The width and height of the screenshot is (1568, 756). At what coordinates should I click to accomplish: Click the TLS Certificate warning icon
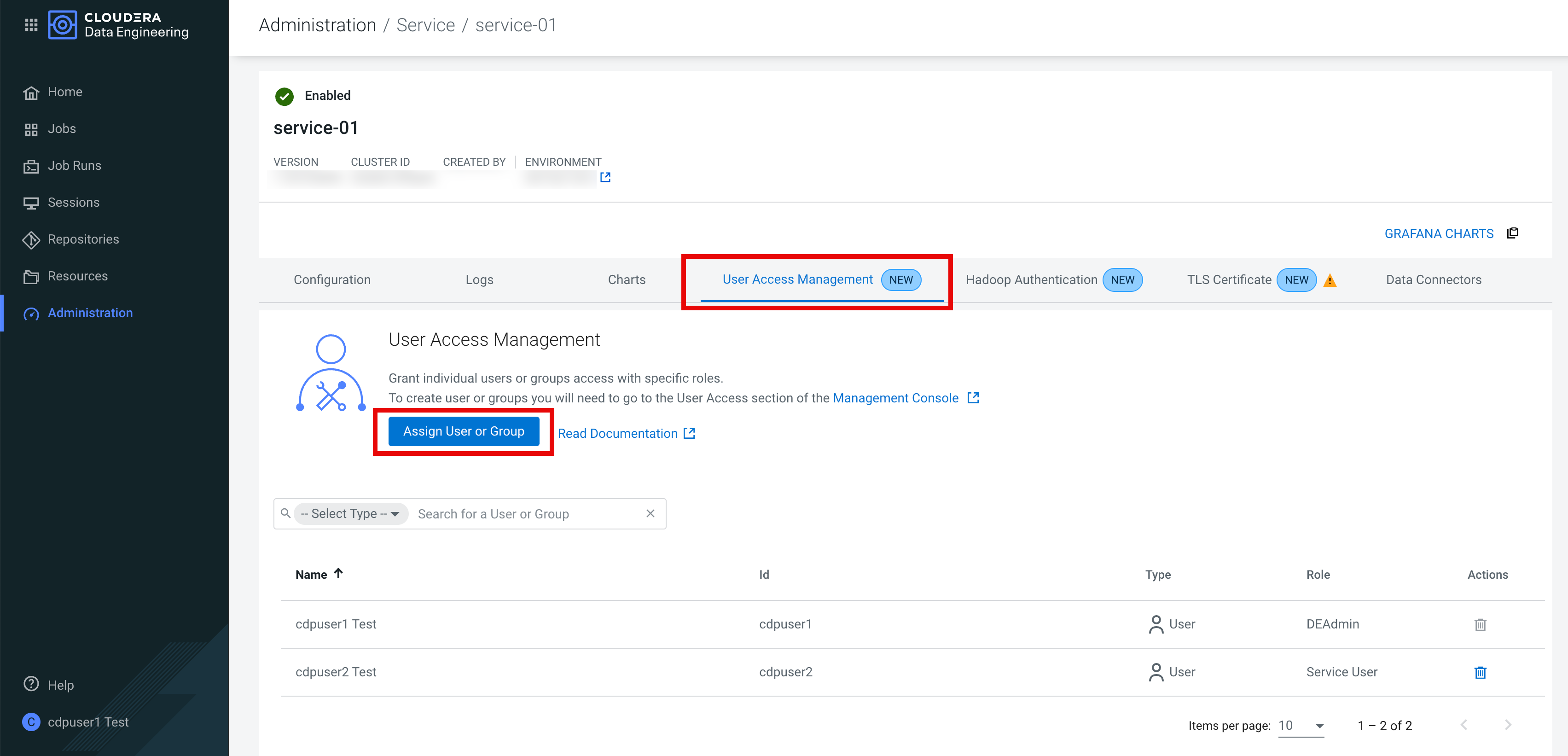tap(1330, 280)
